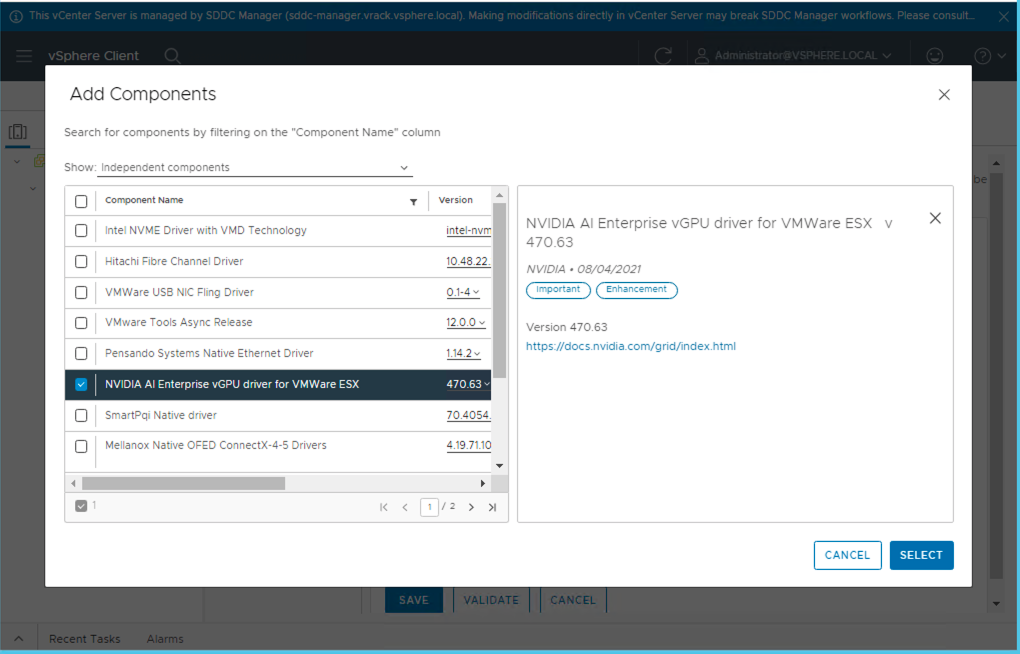Click scroll-left arrow of components table
Viewport: 1020px width, 654px height.
click(73, 484)
